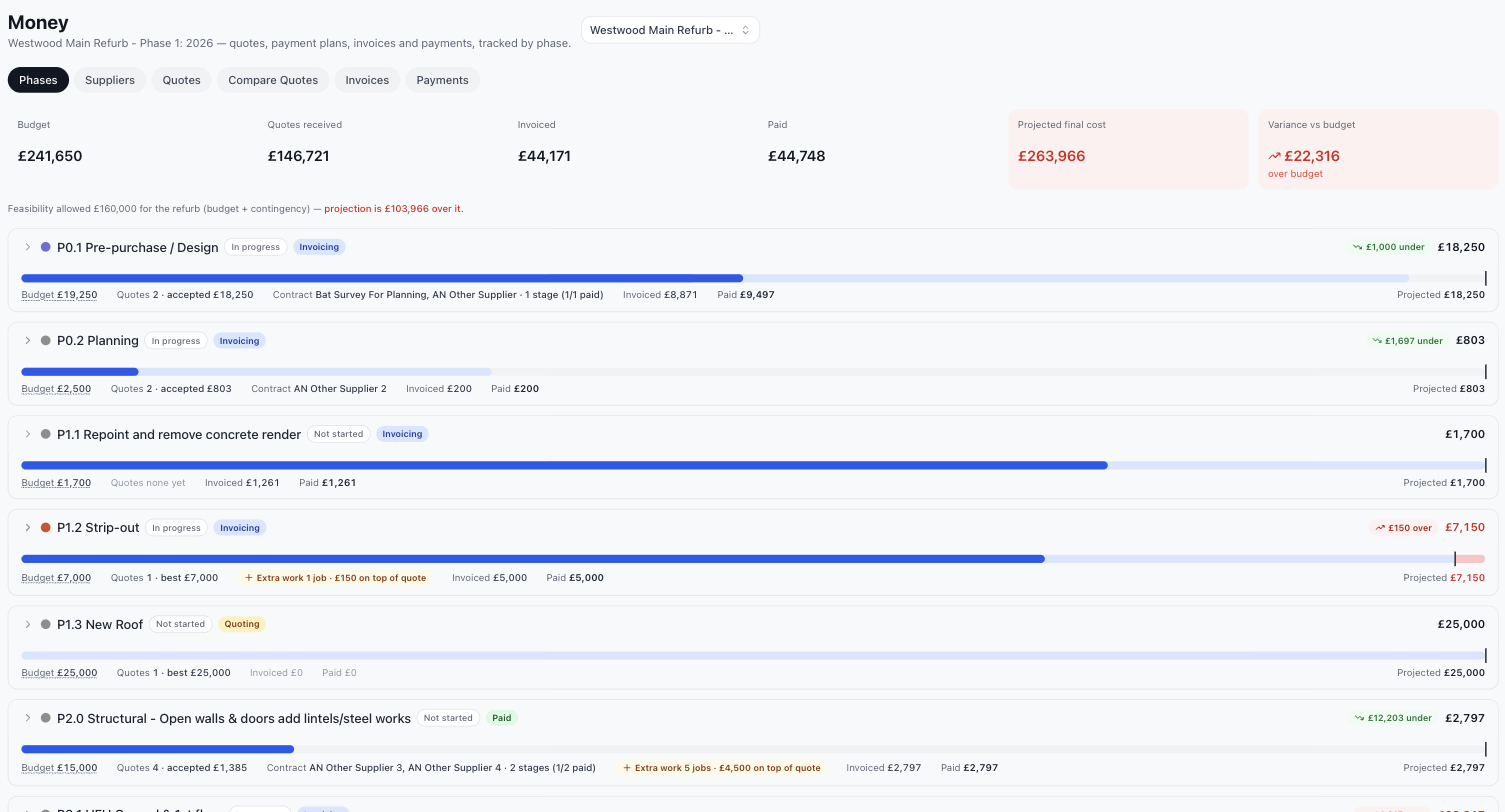Screen dimensions: 1505x812
Task: Click the P0.1 Pre-purchase progress bar
Action: coord(753,278)
